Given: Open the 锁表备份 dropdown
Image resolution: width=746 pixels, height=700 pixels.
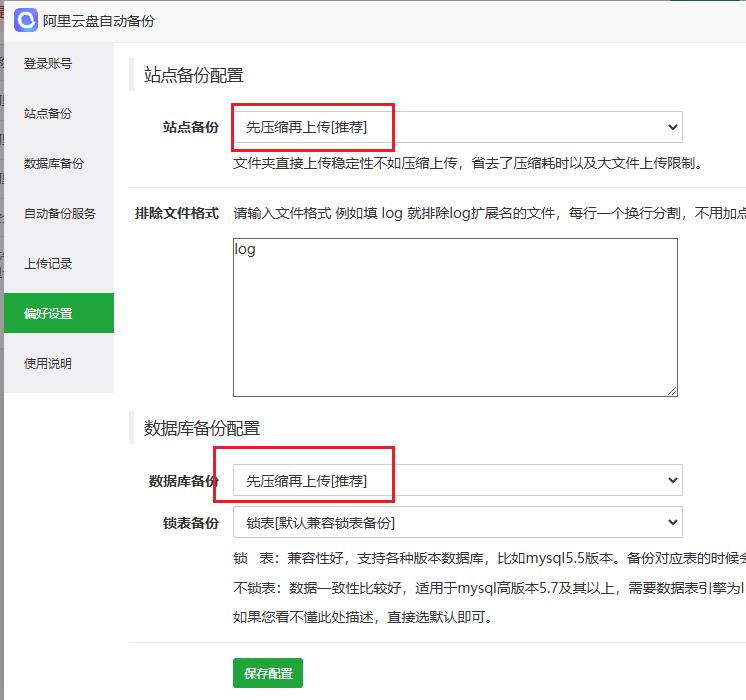Looking at the screenshot, I should coord(457,522).
